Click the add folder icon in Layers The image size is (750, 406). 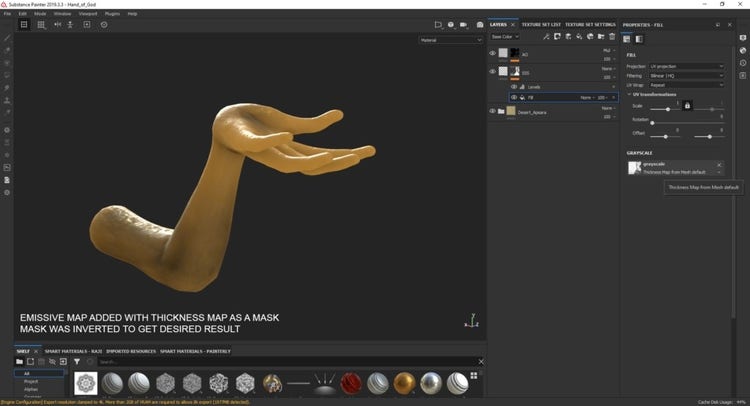tap(600, 37)
